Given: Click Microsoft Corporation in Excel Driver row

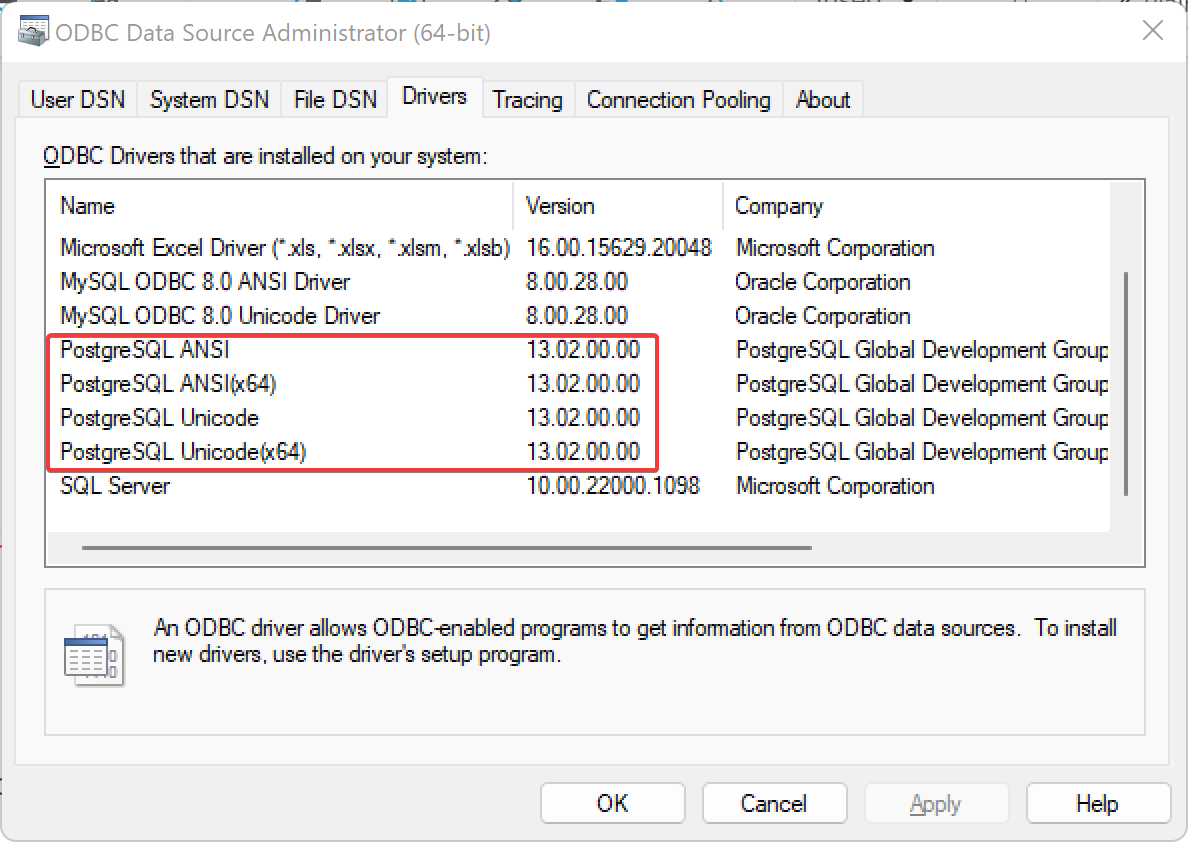Looking at the screenshot, I should pyautogui.click(x=835, y=249).
